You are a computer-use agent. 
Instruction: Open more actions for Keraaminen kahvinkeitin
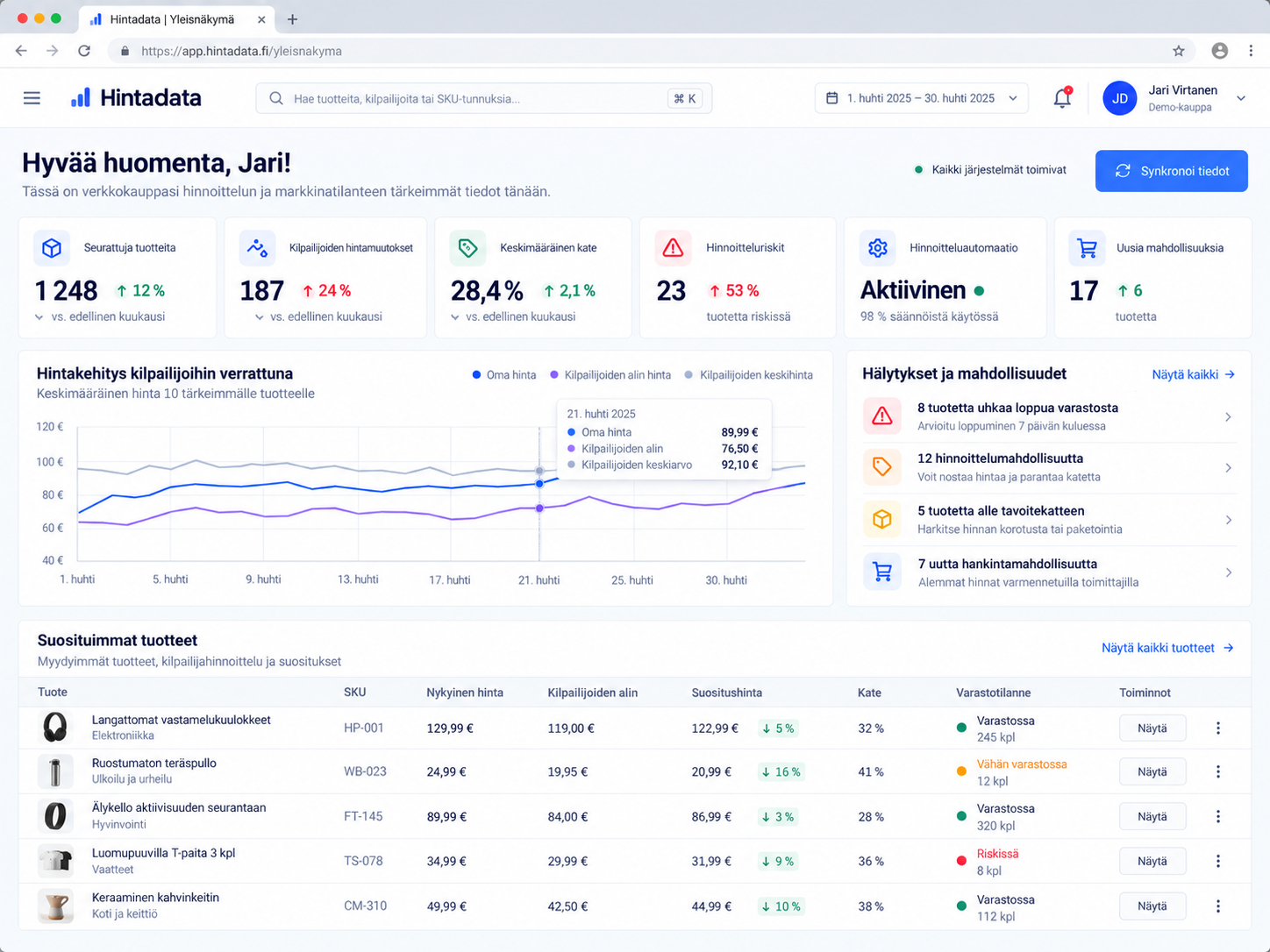[1218, 906]
